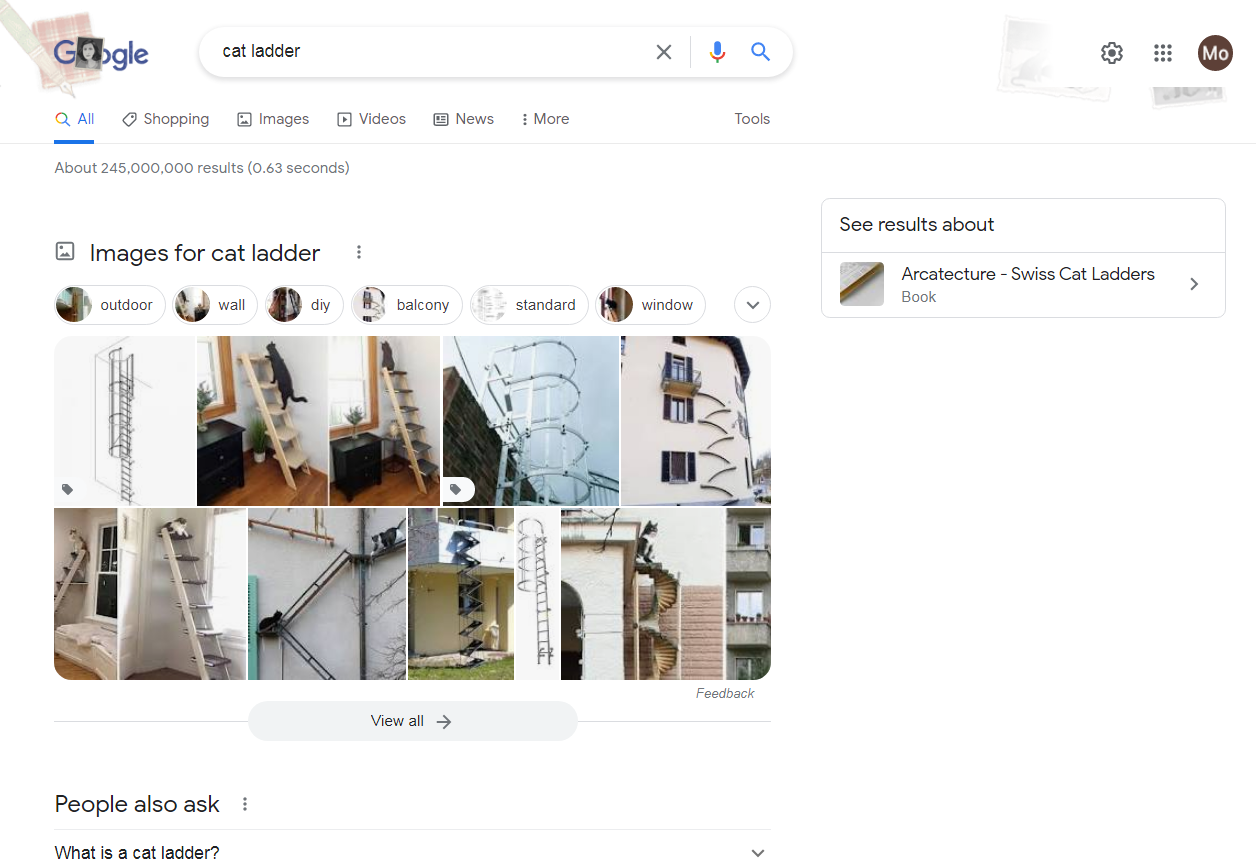The width and height of the screenshot is (1256, 867).
Task: Switch to the Shopping tab
Action: pyautogui.click(x=165, y=119)
